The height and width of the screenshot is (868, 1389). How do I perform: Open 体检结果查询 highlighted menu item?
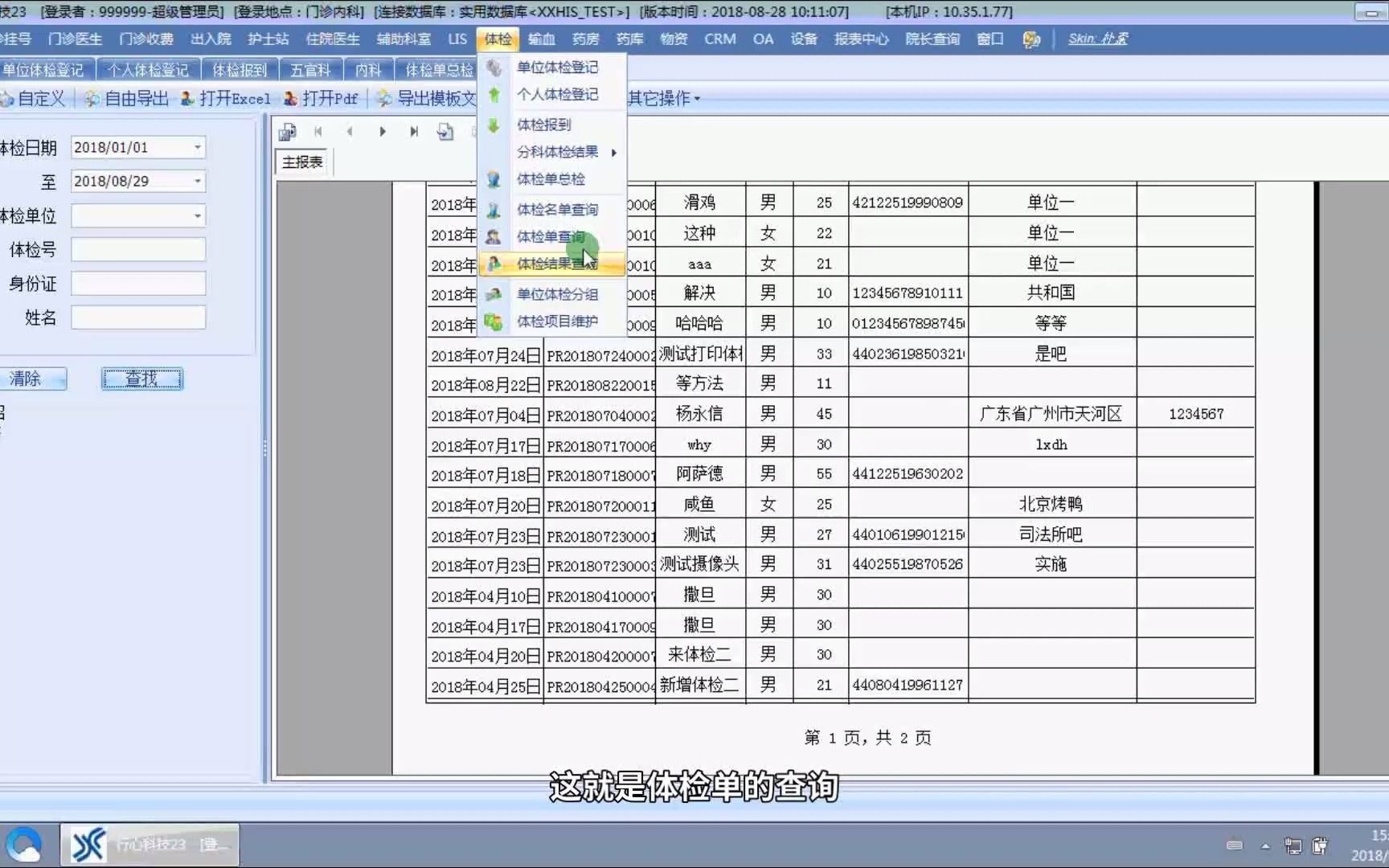(x=551, y=264)
